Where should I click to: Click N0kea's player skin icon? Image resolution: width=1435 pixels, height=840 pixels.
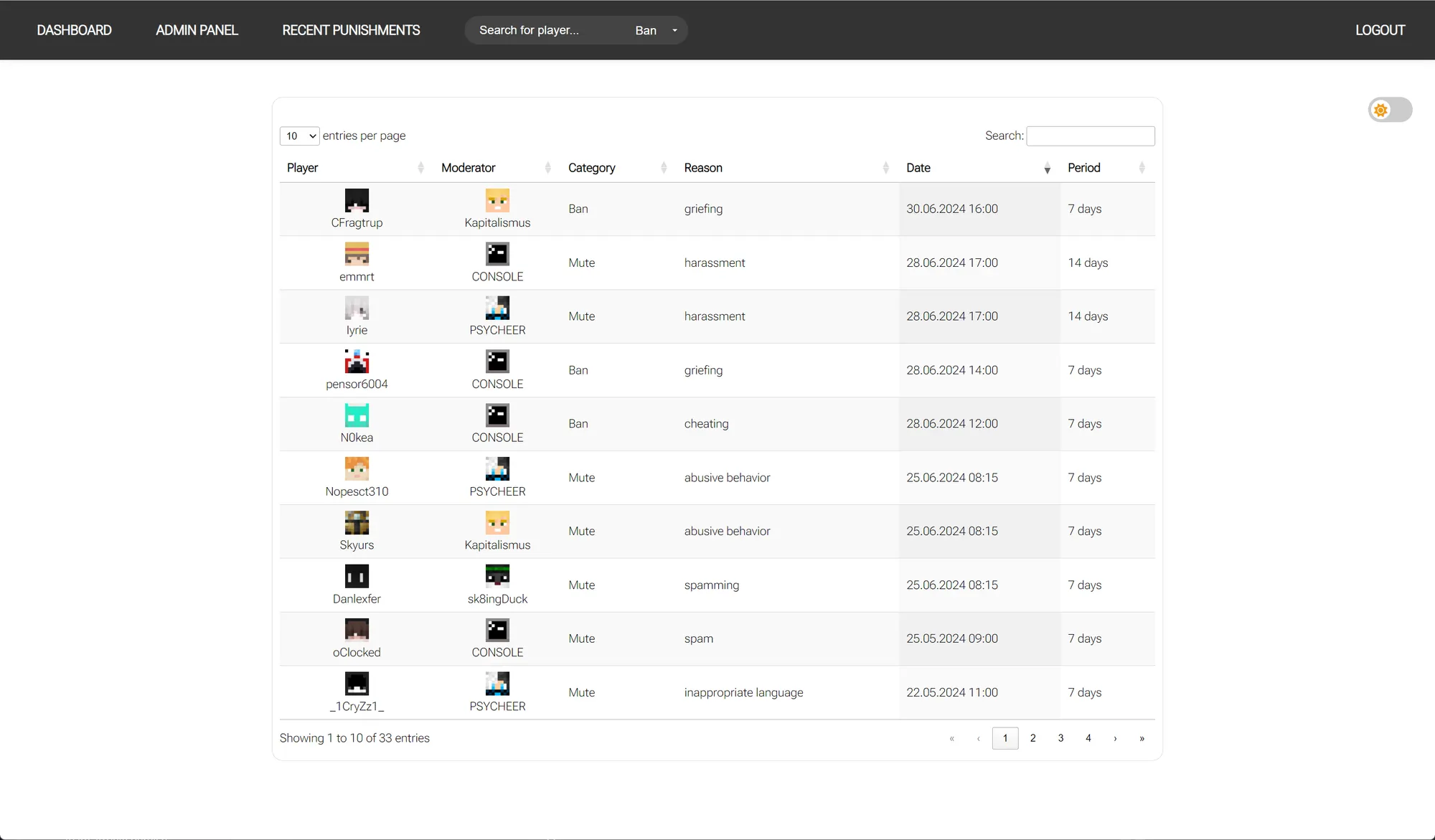(357, 415)
